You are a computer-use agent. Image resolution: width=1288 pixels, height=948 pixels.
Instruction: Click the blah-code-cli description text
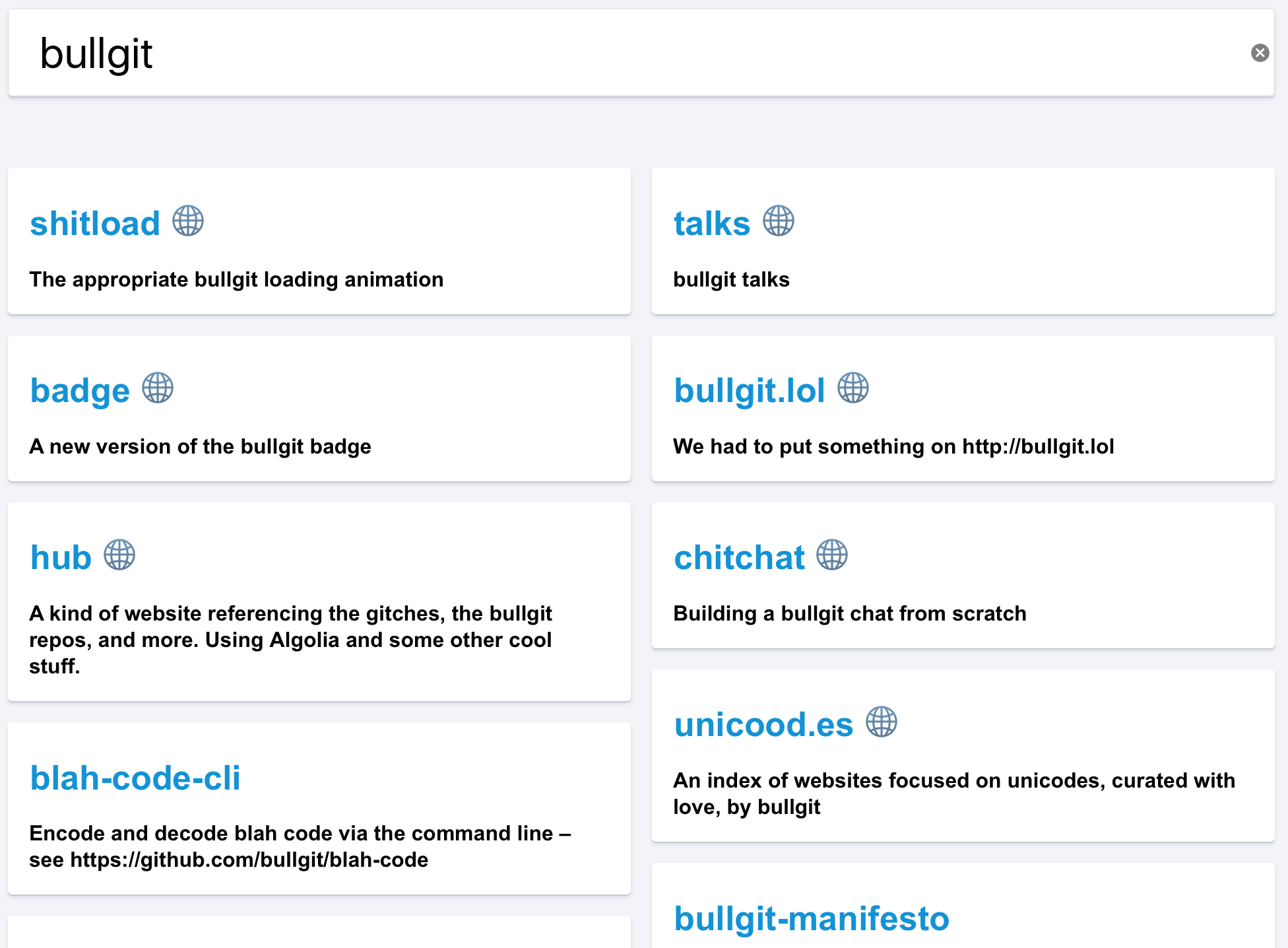pos(300,846)
